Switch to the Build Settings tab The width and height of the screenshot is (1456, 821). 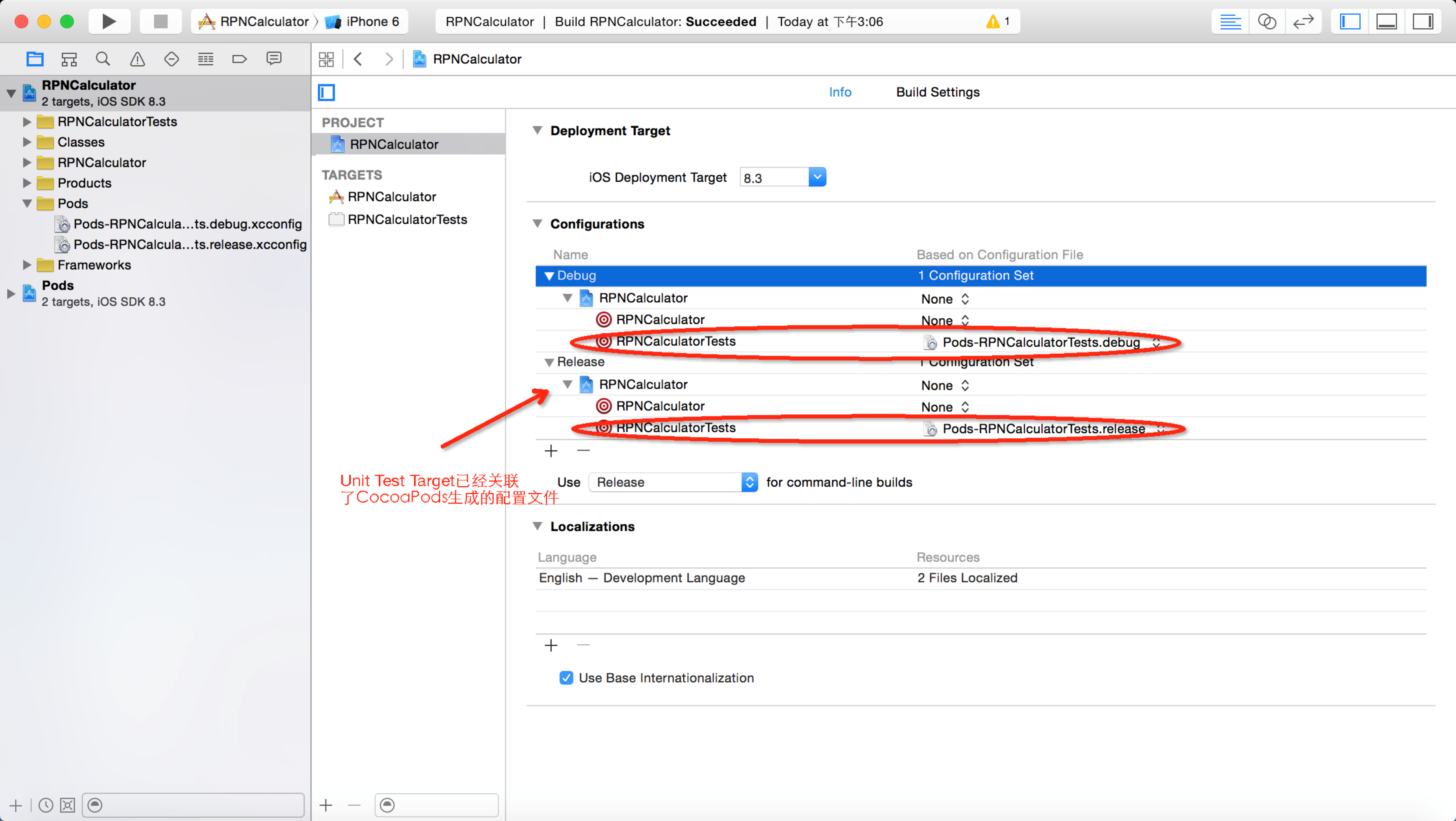pos(938,92)
